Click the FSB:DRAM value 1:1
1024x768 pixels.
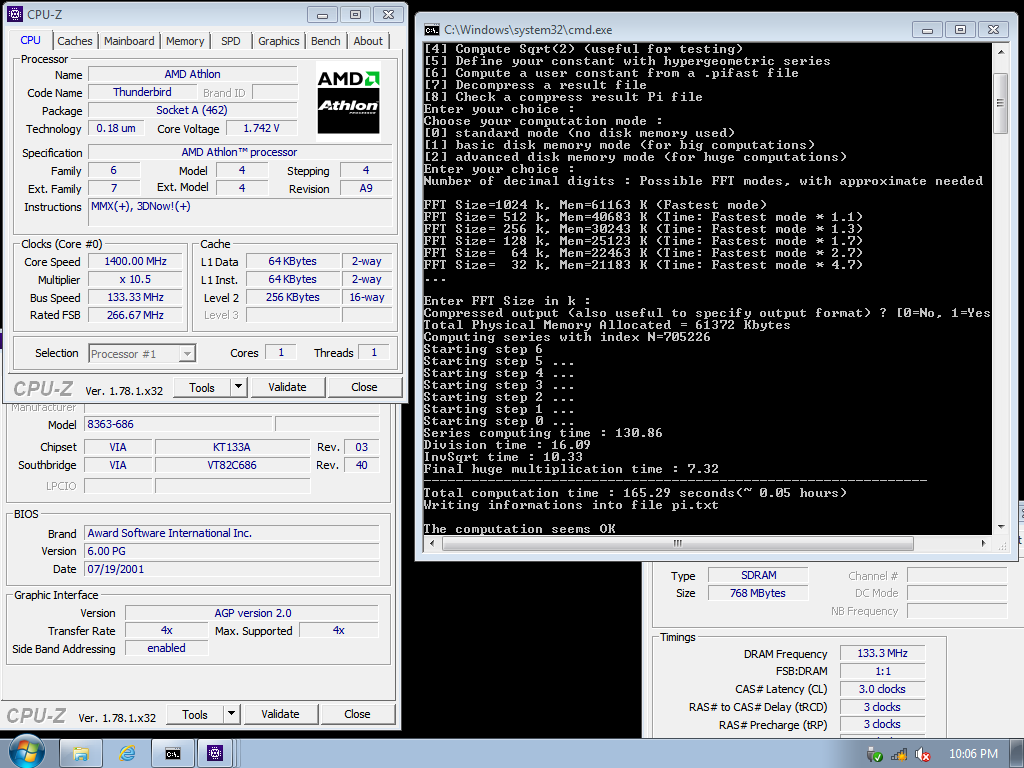[x=882, y=671]
